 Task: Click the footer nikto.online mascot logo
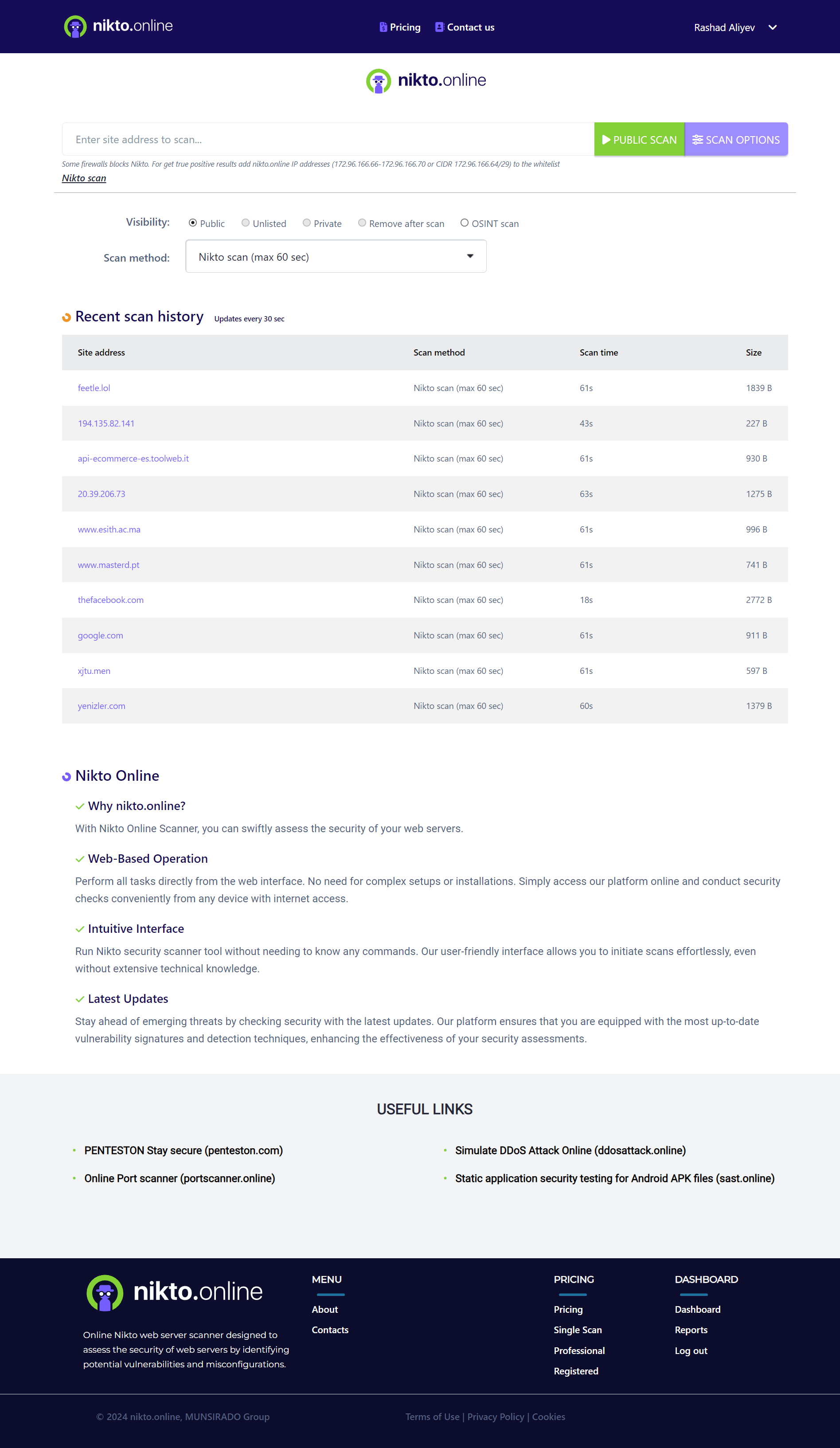coord(105,1293)
